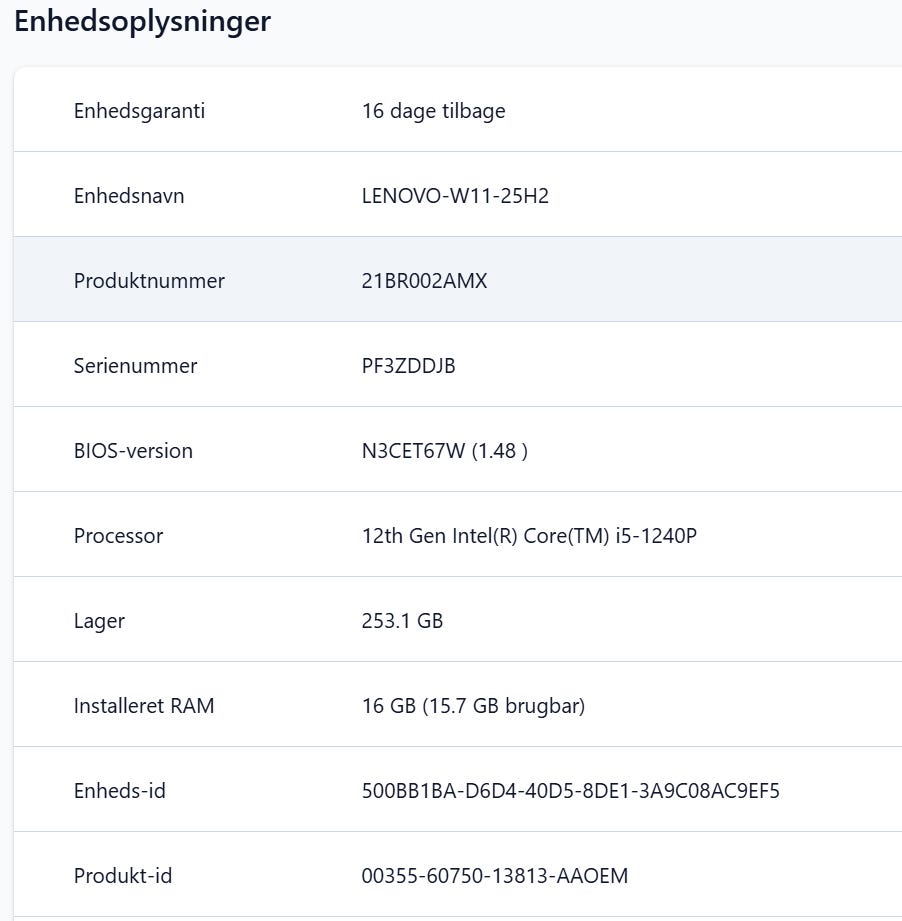
Task: Select the '16 GB (15.7 GB brugbar)' value
Action: [473, 706]
